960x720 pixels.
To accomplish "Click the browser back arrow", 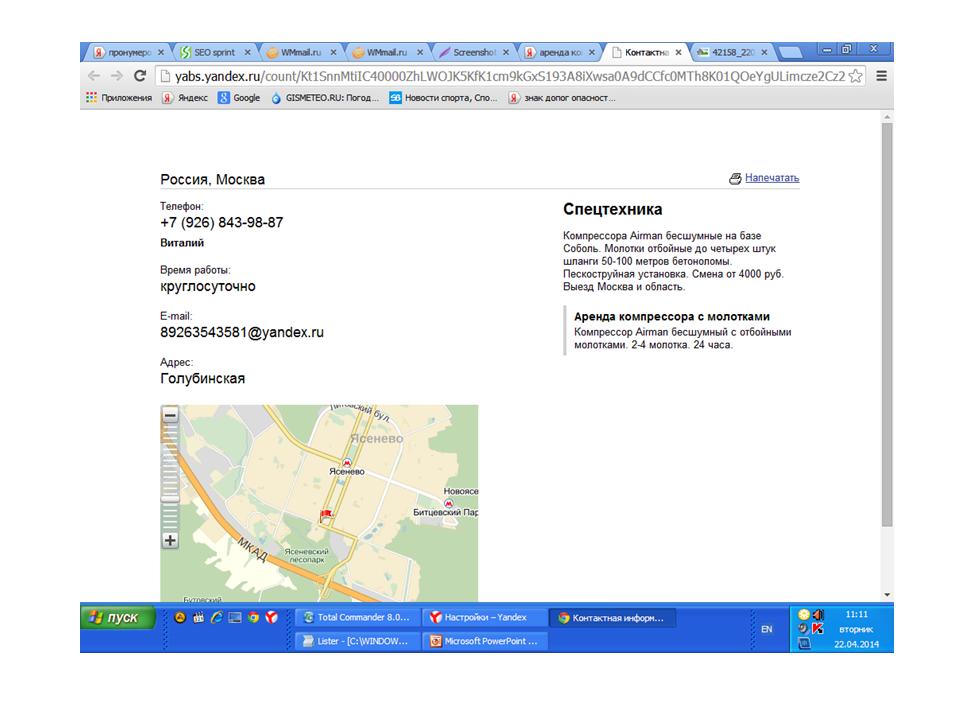I will [x=94, y=76].
